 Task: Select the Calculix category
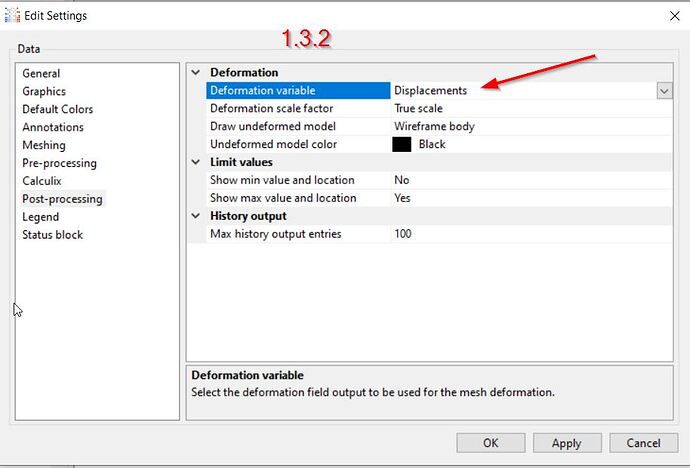click(42, 181)
